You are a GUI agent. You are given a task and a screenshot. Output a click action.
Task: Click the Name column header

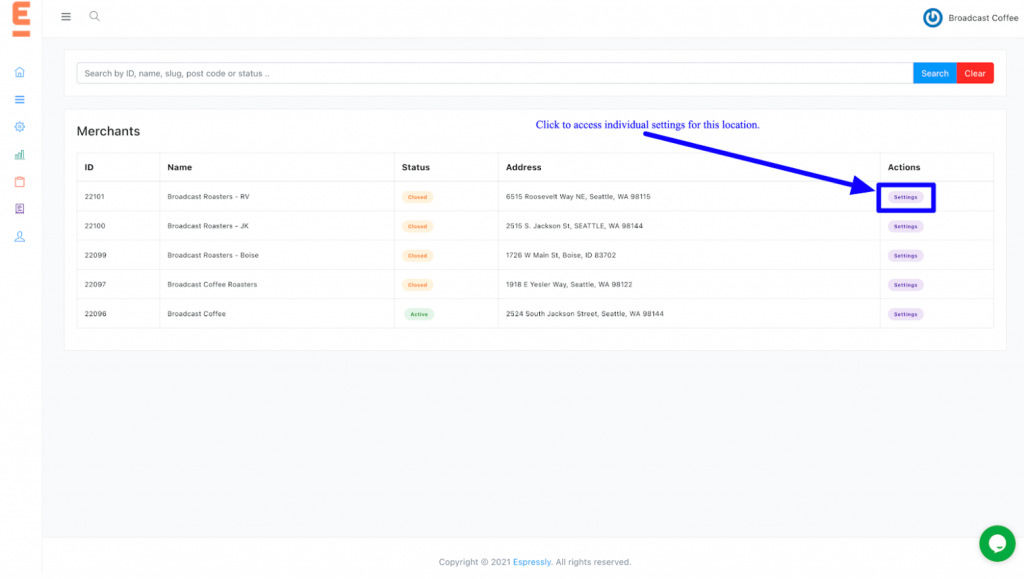180,167
